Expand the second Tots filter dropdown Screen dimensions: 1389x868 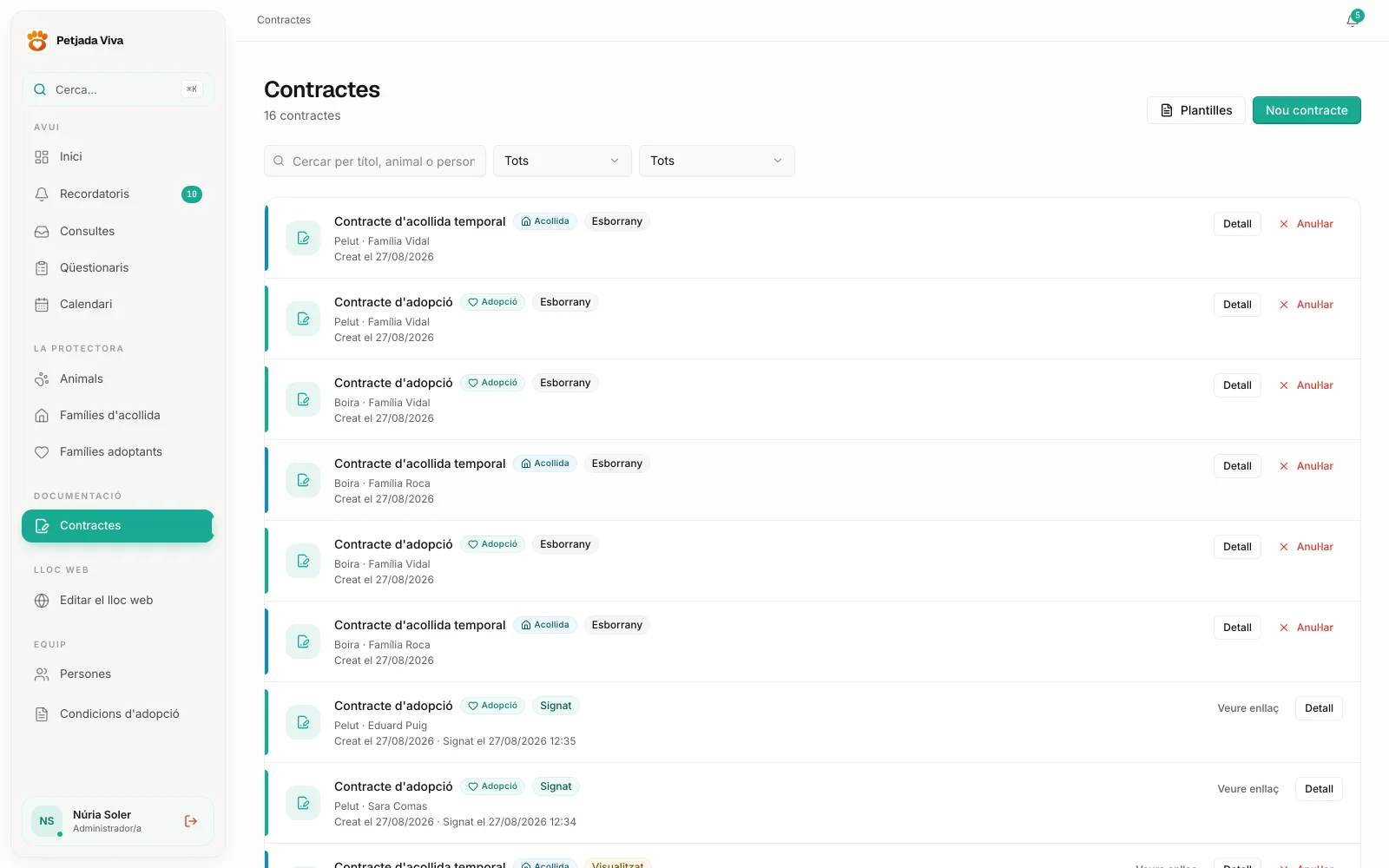pos(717,161)
